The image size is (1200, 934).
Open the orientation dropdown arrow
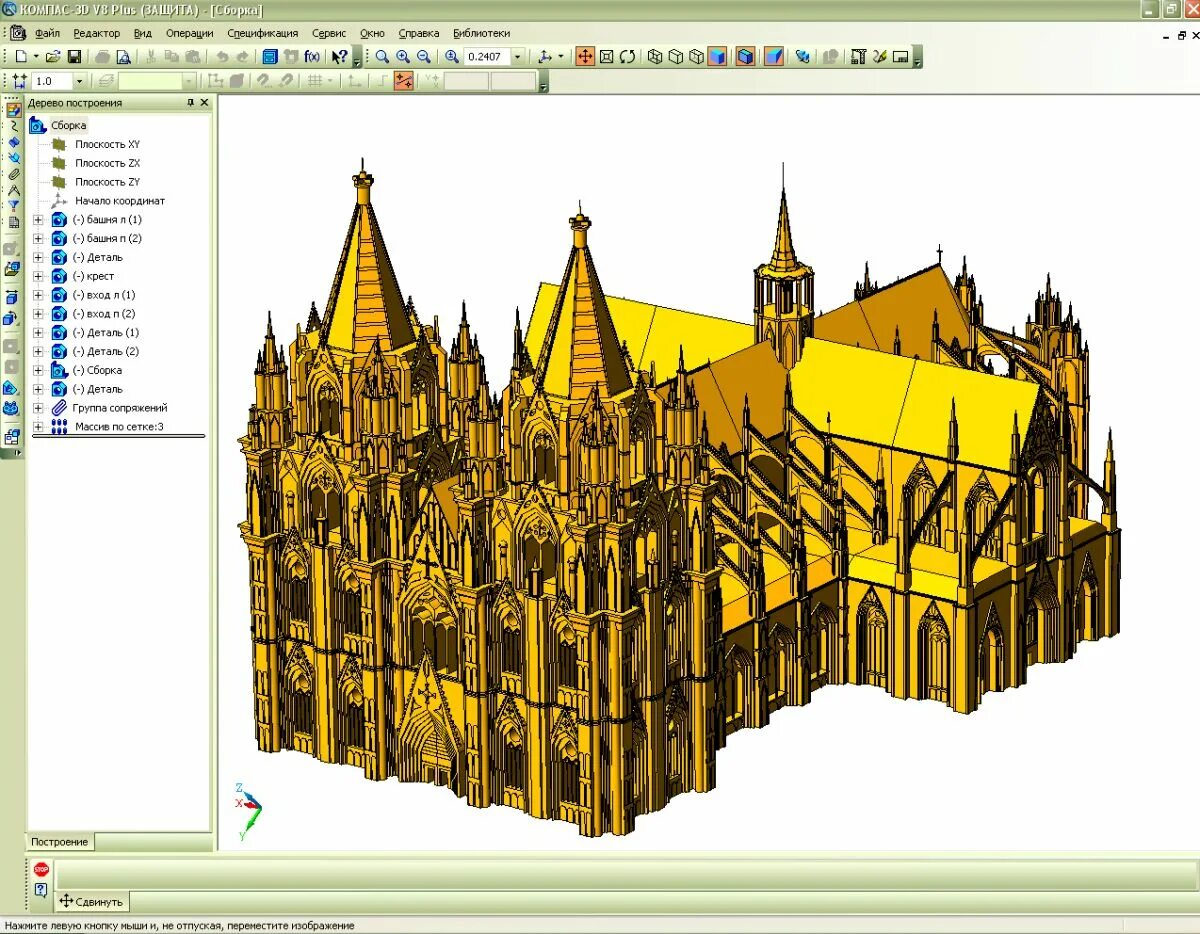point(561,57)
